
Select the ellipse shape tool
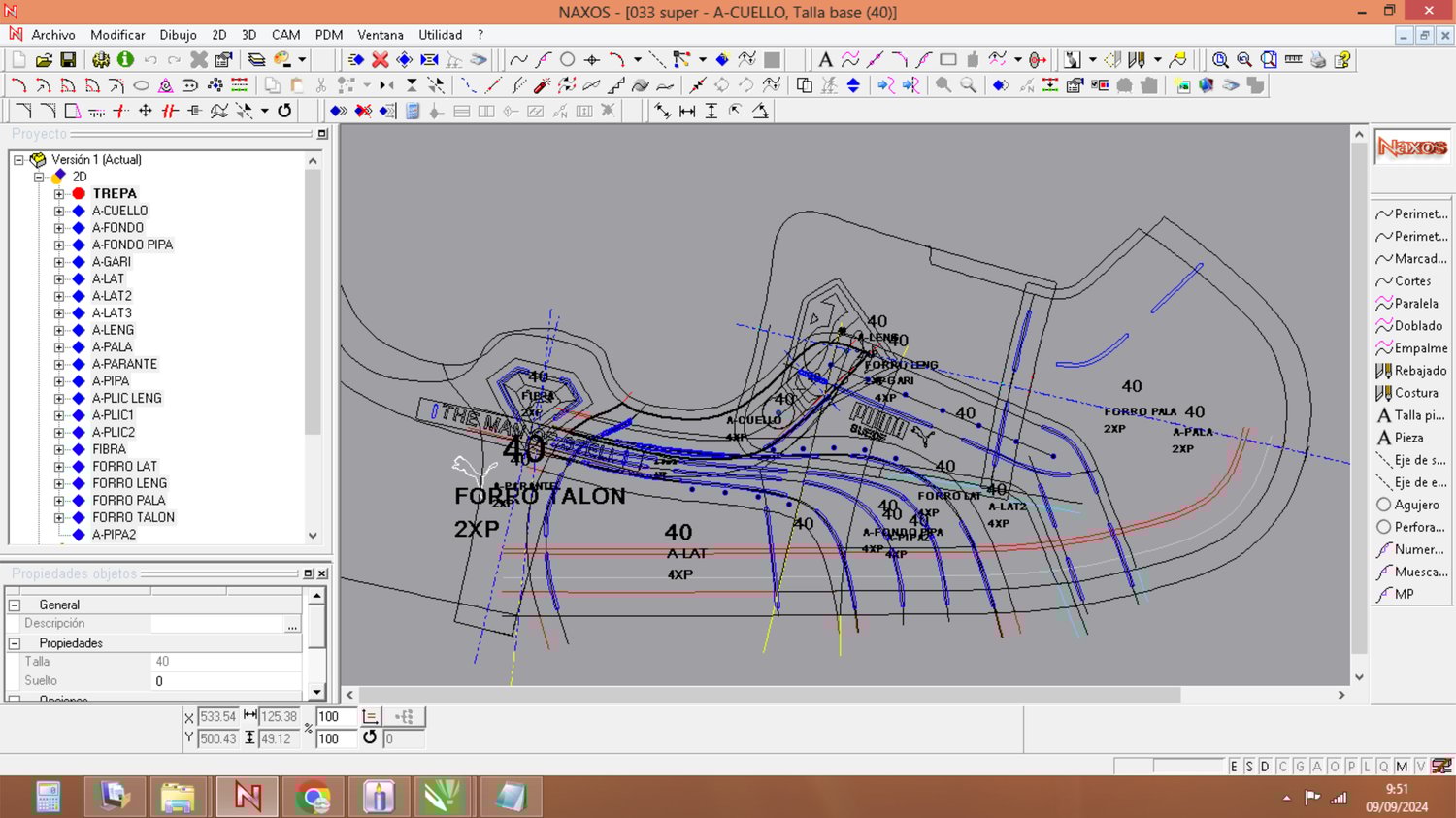pyautogui.click(x=141, y=85)
